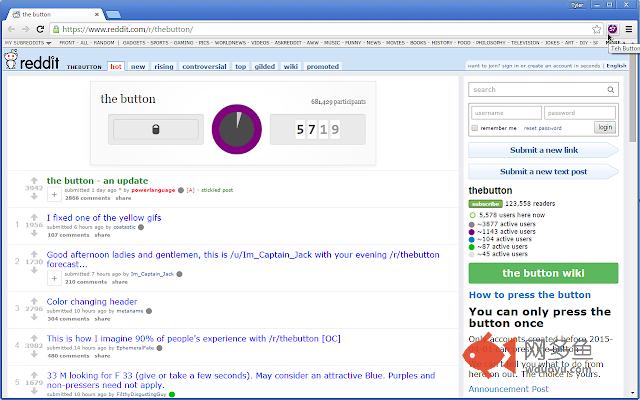Click the browser forward arrow

point(25,29)
